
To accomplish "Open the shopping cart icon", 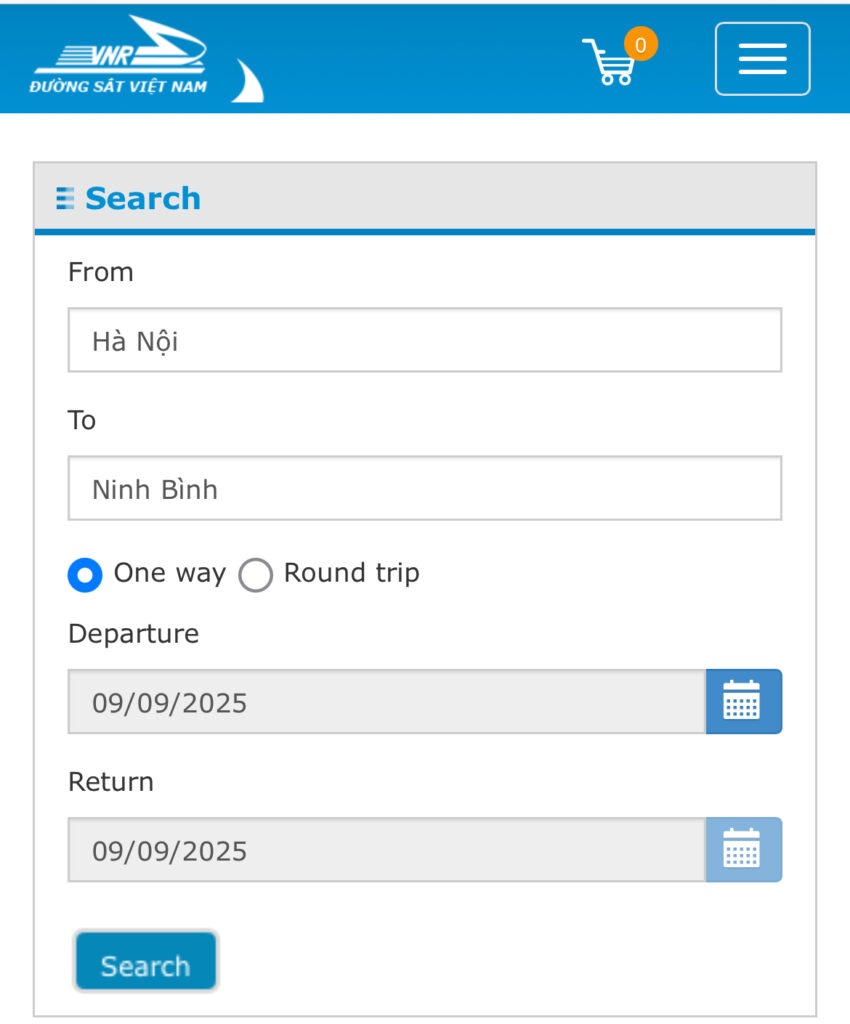I will [x=608, y=62].
